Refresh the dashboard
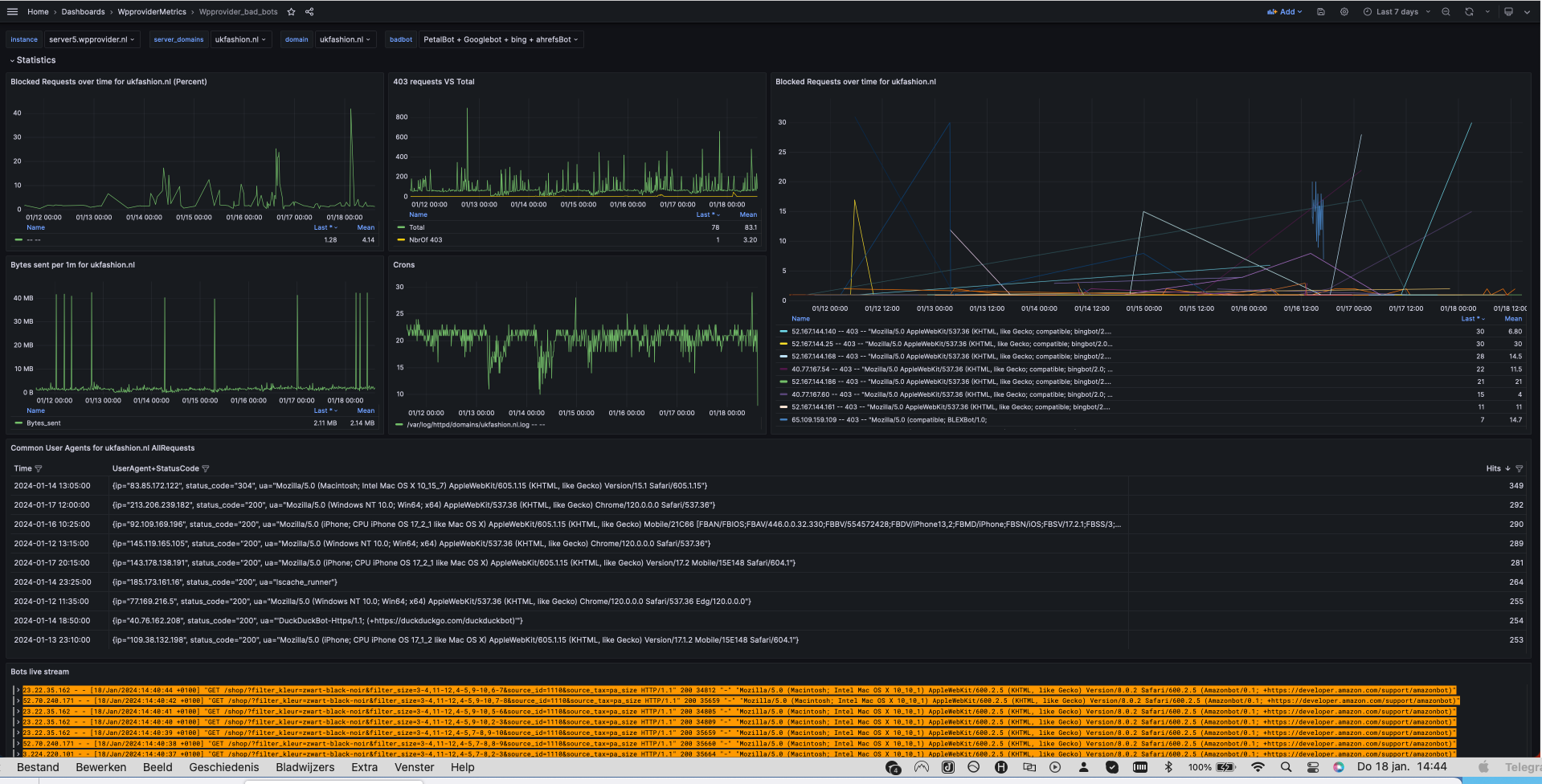The image size is (1542, 784). (x=1469, y=12)
